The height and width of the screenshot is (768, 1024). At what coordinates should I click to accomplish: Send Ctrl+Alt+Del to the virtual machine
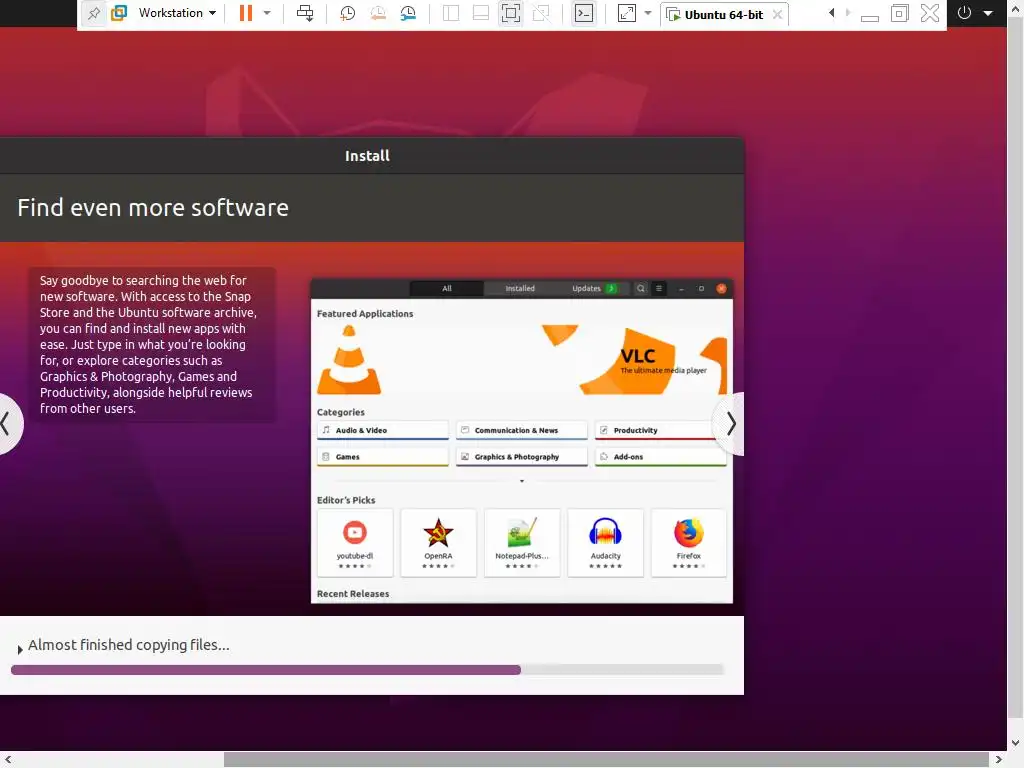[305, 13]
